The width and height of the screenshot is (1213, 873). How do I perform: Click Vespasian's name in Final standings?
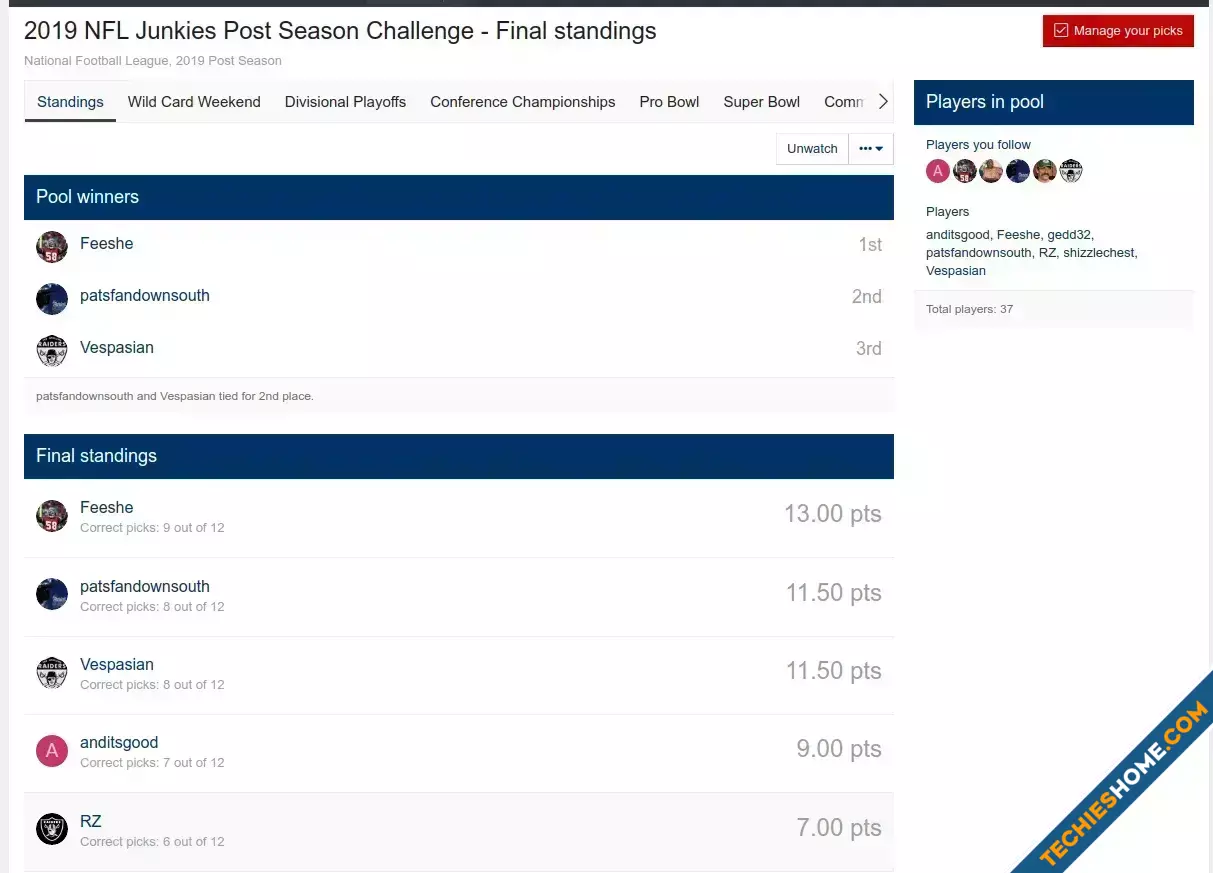[117, 665]
